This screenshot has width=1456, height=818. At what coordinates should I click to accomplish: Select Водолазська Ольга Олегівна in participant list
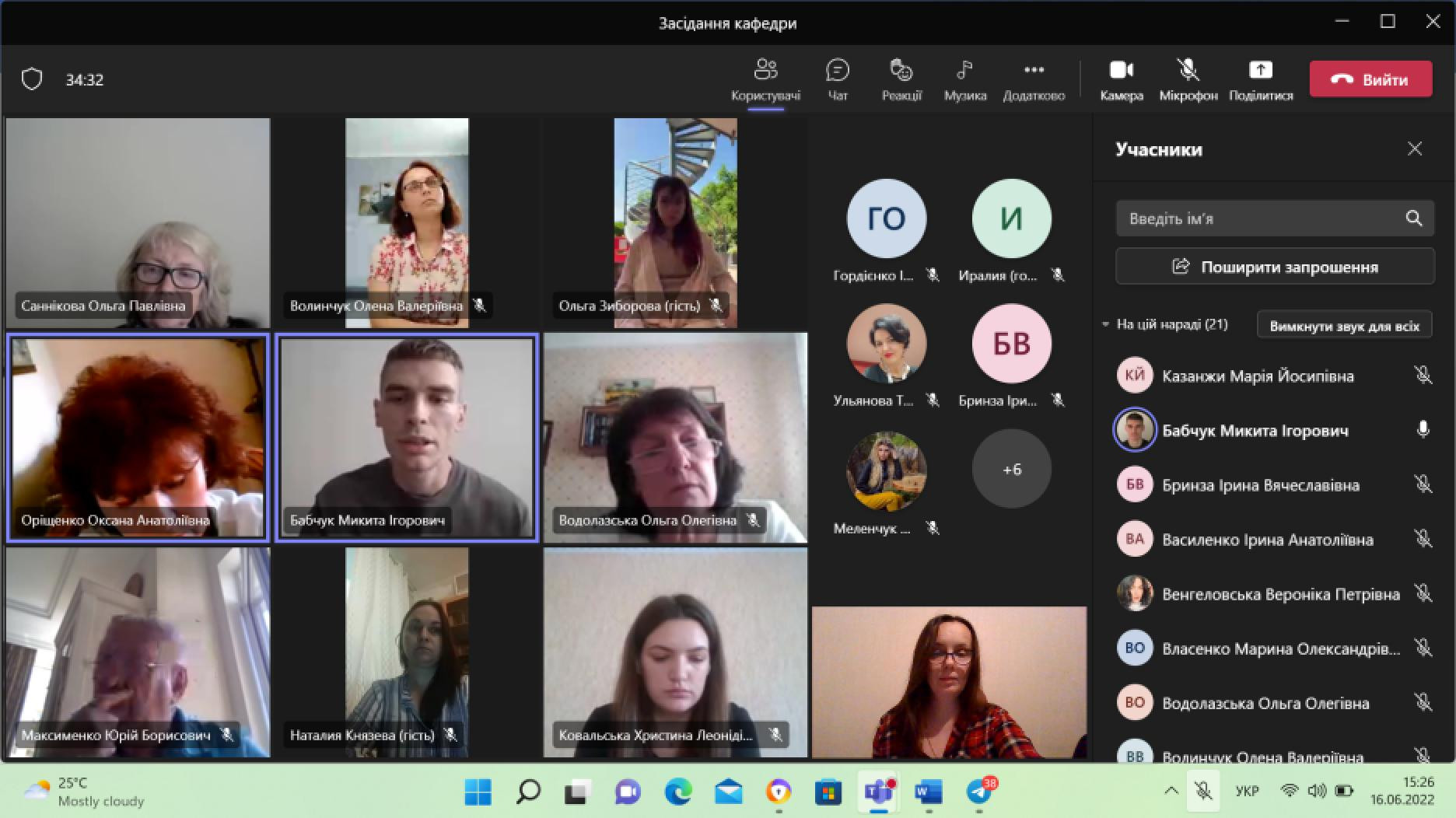(x=1275, y=703)
